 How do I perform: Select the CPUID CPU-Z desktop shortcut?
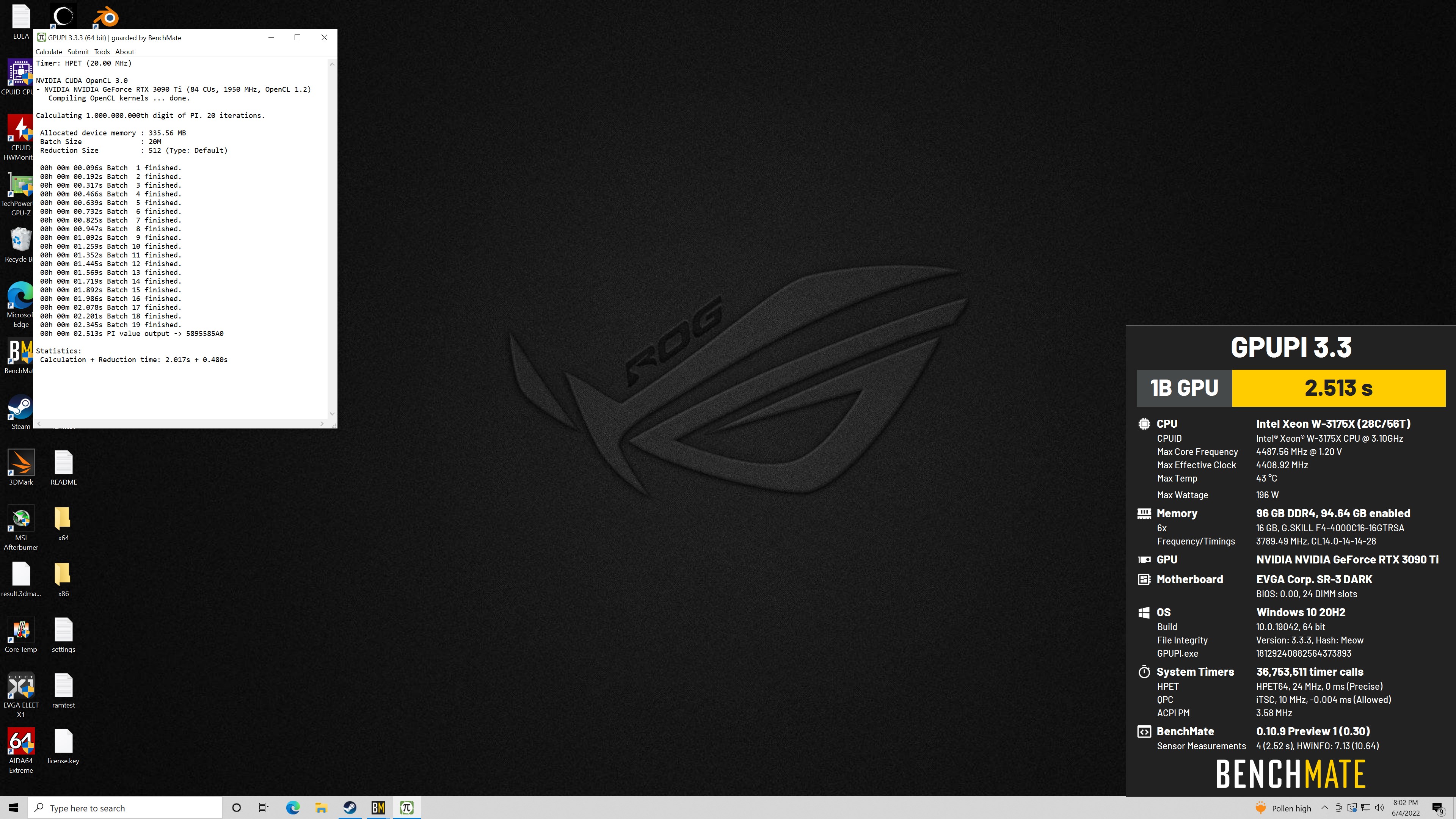(x=17, y=77)
